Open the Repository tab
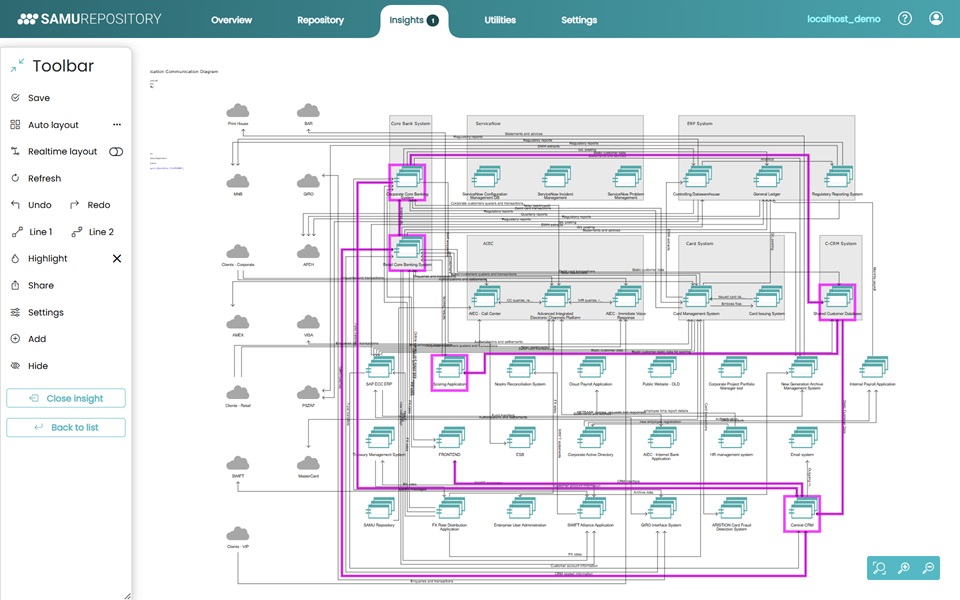 [x=320, y=20]
